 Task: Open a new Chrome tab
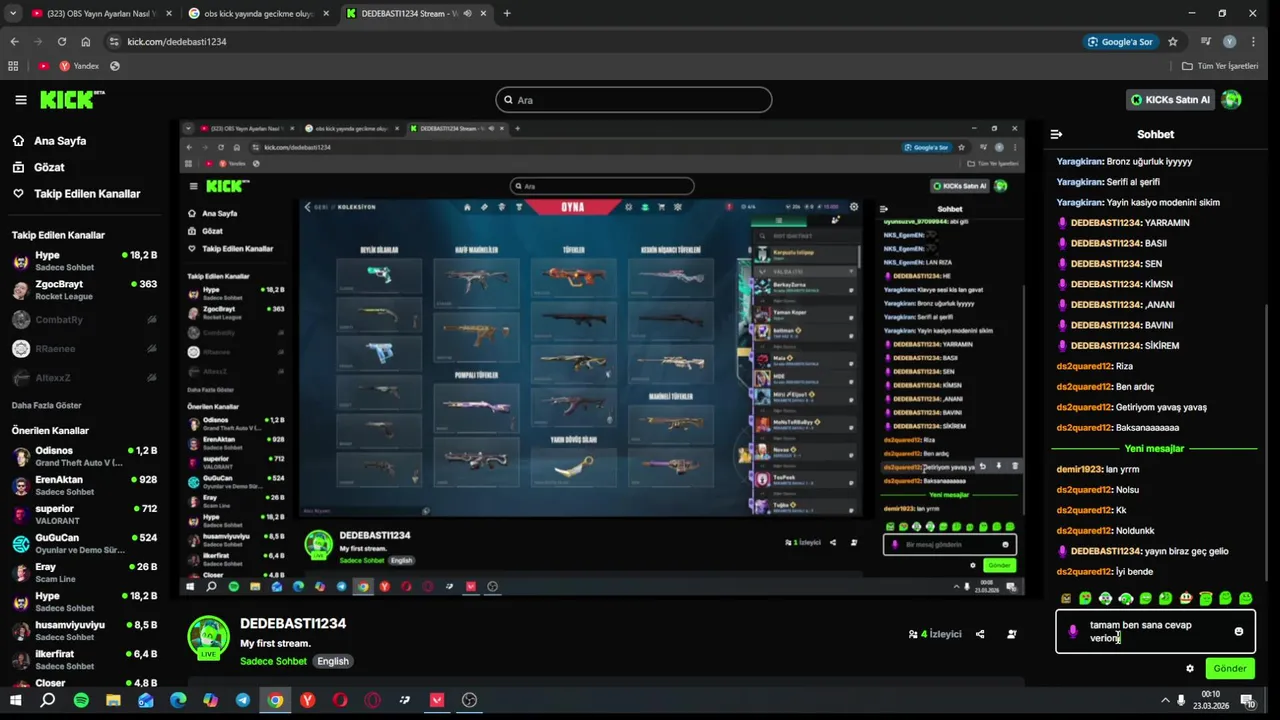pos(507,13)
